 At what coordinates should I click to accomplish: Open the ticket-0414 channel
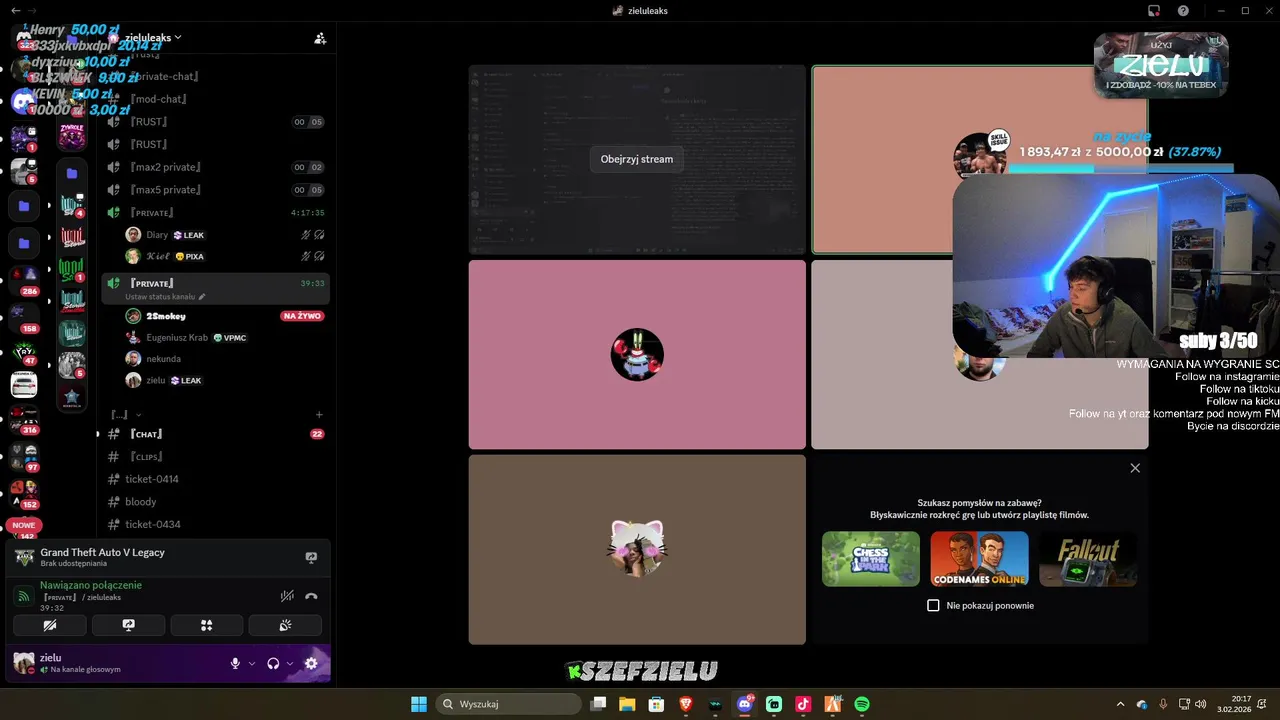click(x=215, y=479)
